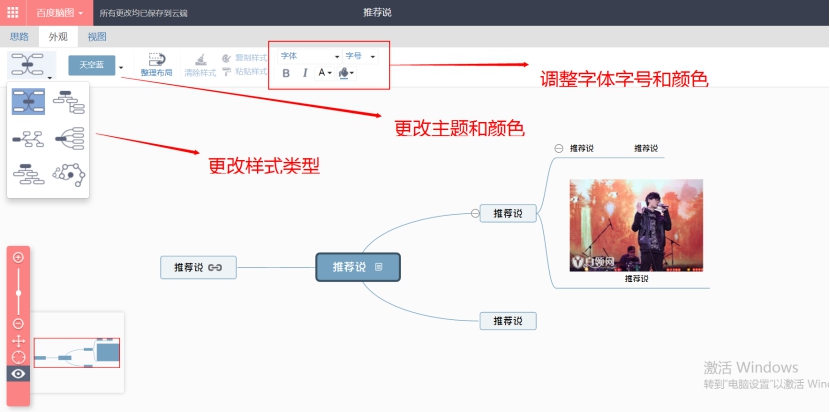This screenshot has width=830, height=412.
Task: Select the circular orbit layout template
Action: 69,174
